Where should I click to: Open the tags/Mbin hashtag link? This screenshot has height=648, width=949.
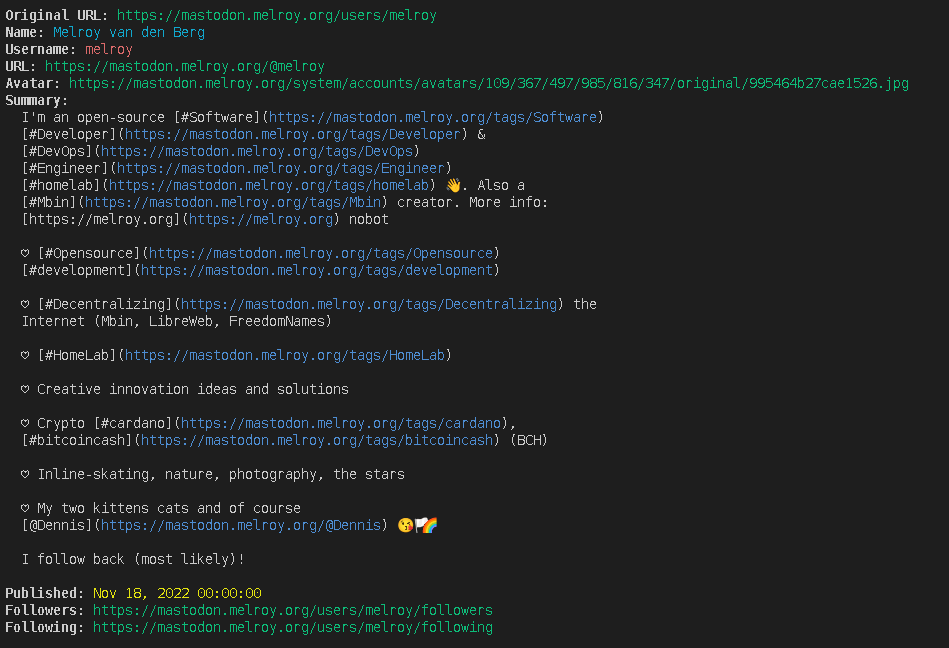click(x=233, y=201)
